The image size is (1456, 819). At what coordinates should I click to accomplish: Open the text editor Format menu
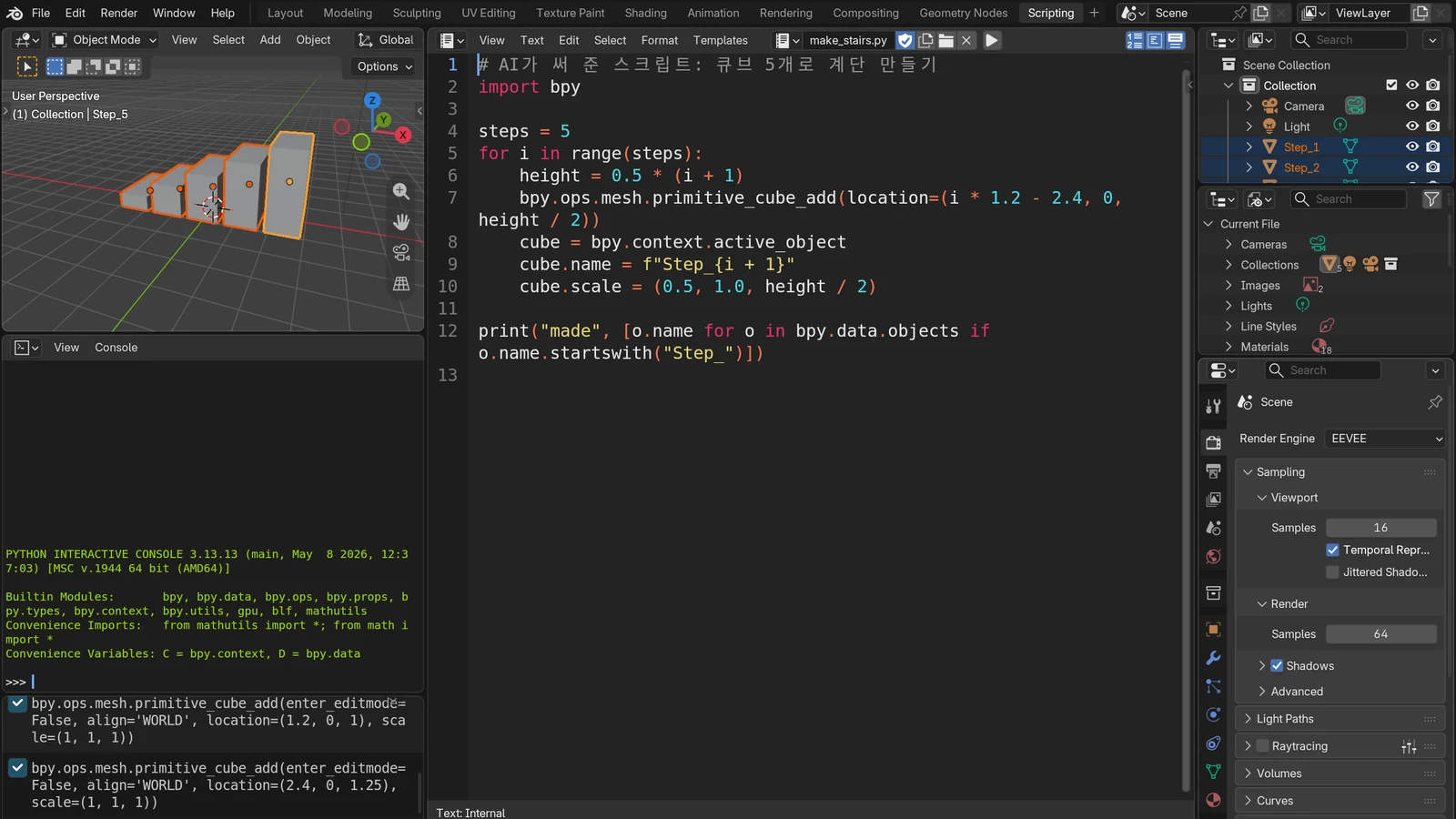coord(660,40)
